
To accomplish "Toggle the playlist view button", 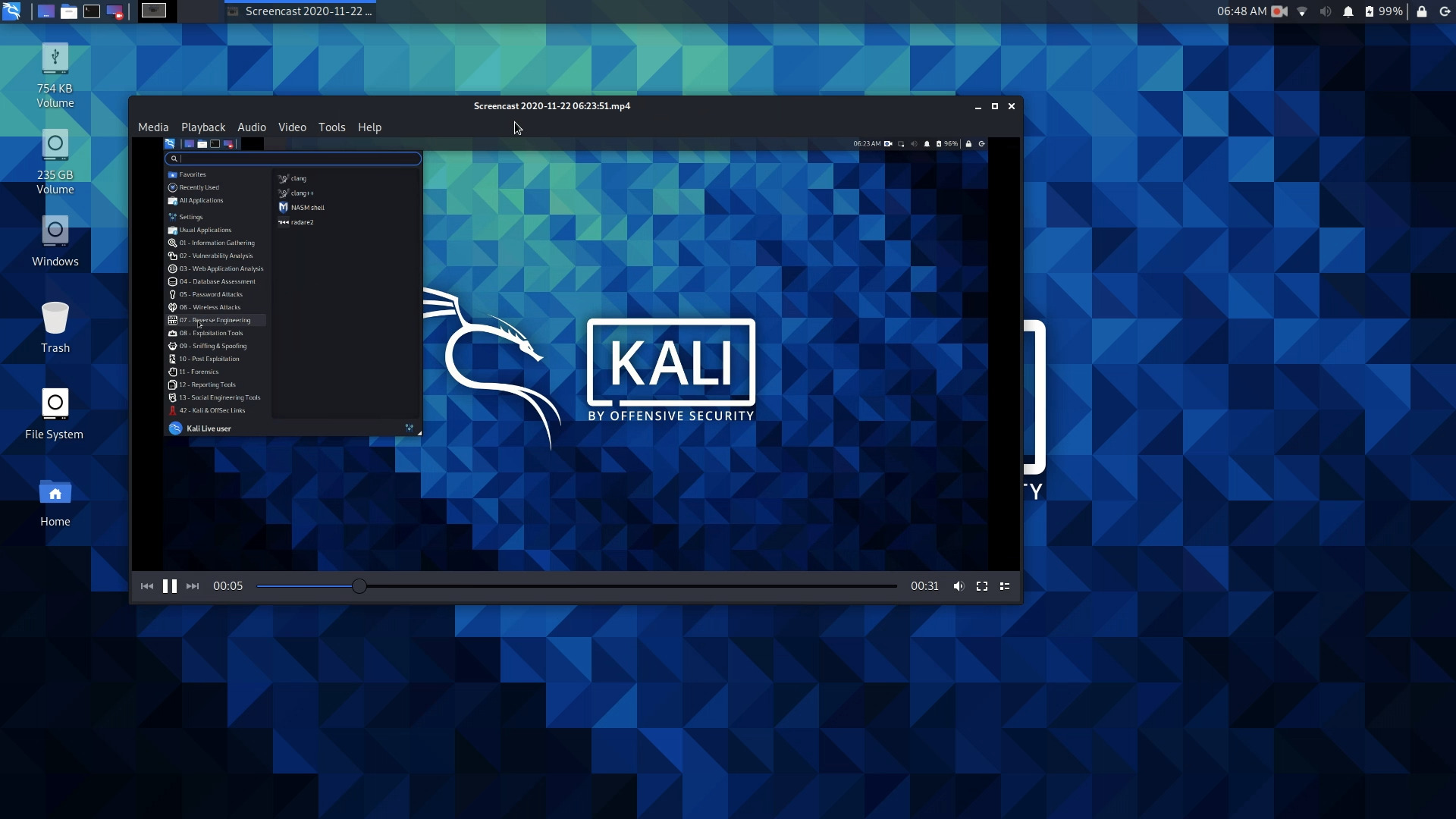I will pyautogui.click(x=1005, y=586).
